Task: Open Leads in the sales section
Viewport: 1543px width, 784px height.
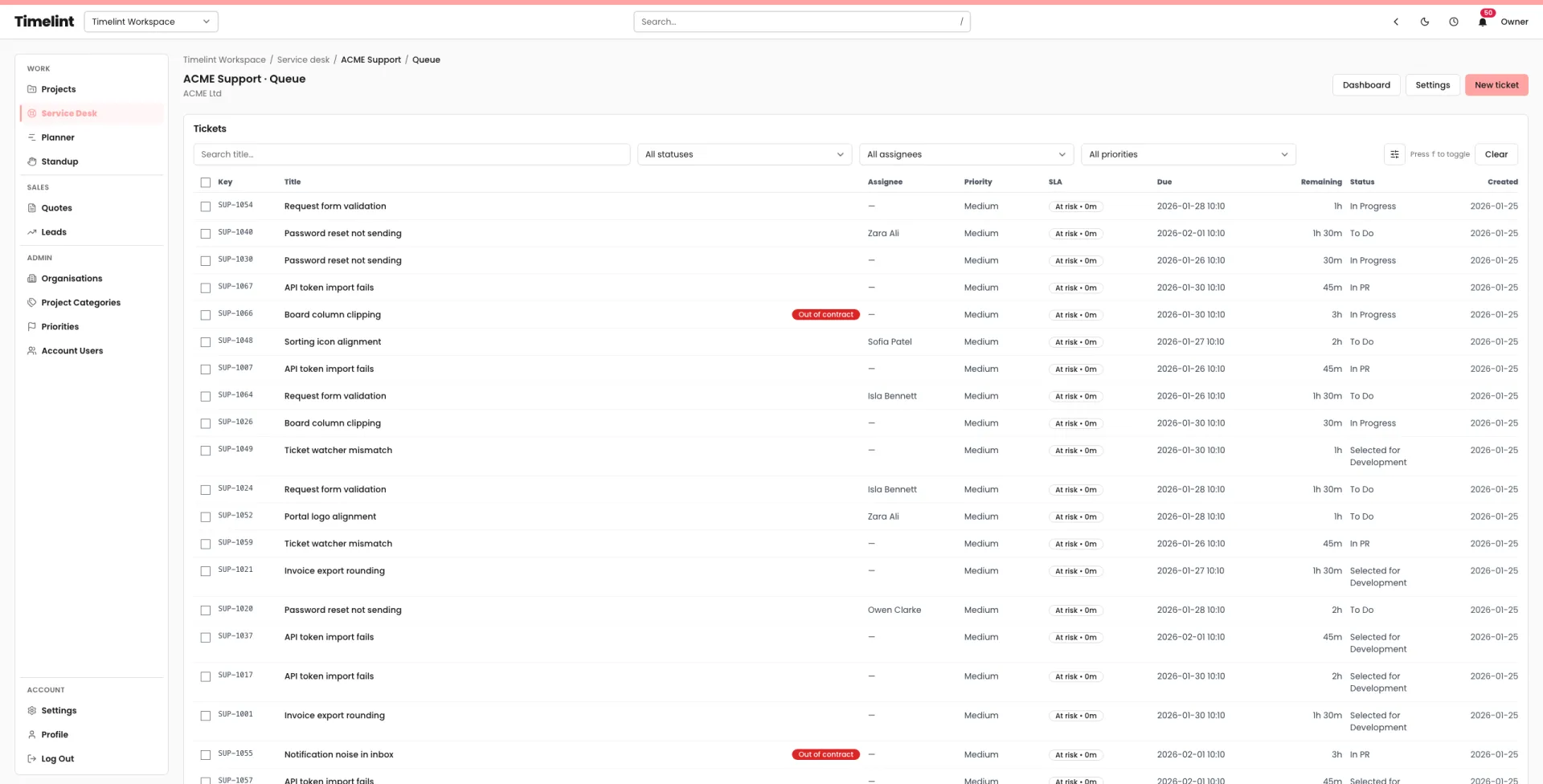Action: [x=54, y=232]
